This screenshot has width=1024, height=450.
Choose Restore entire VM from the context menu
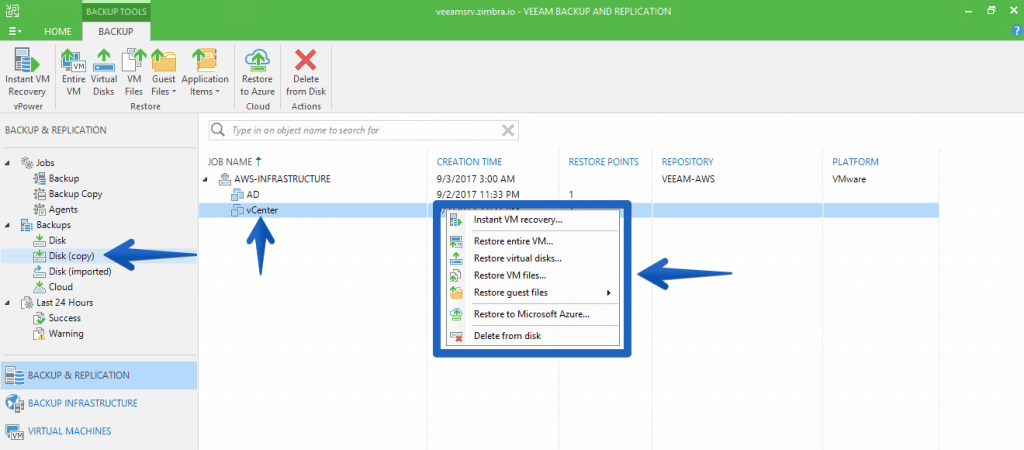tap(531, 241)
